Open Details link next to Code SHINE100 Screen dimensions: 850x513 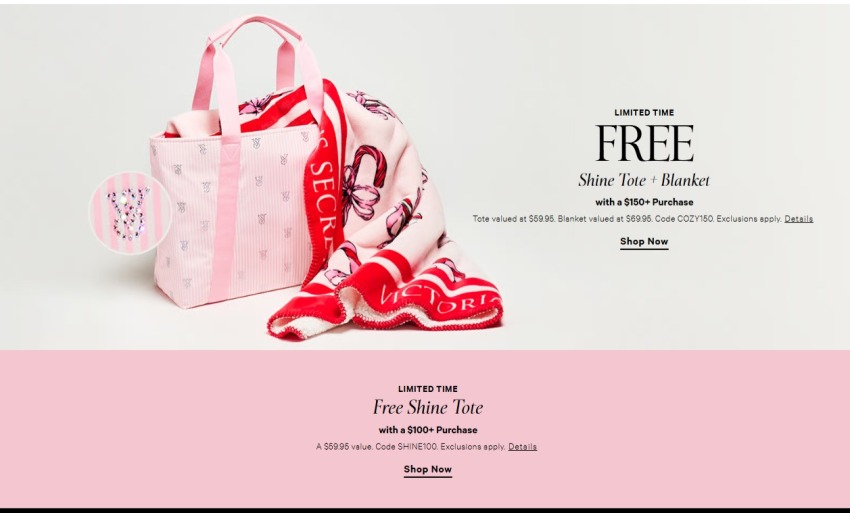[x=523, y=447]
